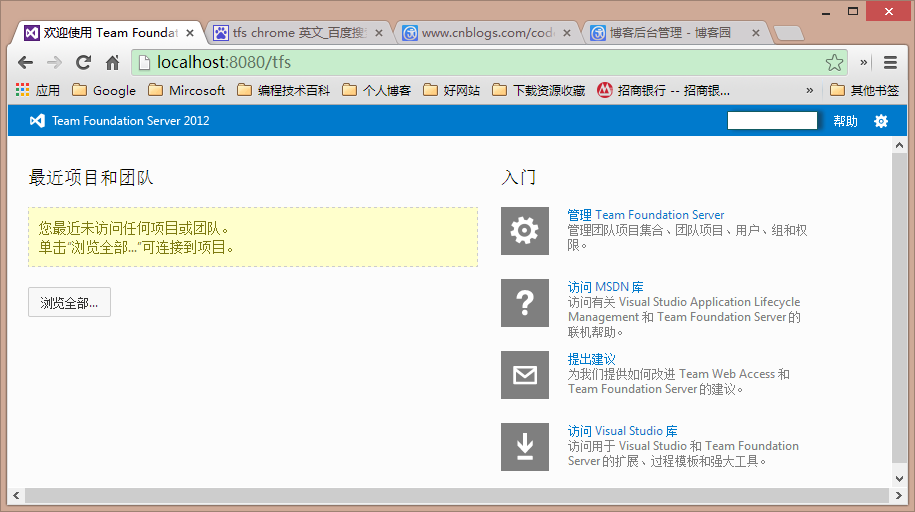Show hidden extensions via chevron next to star
Viewport: 915px width, 512px height.
tap(864, 62)
